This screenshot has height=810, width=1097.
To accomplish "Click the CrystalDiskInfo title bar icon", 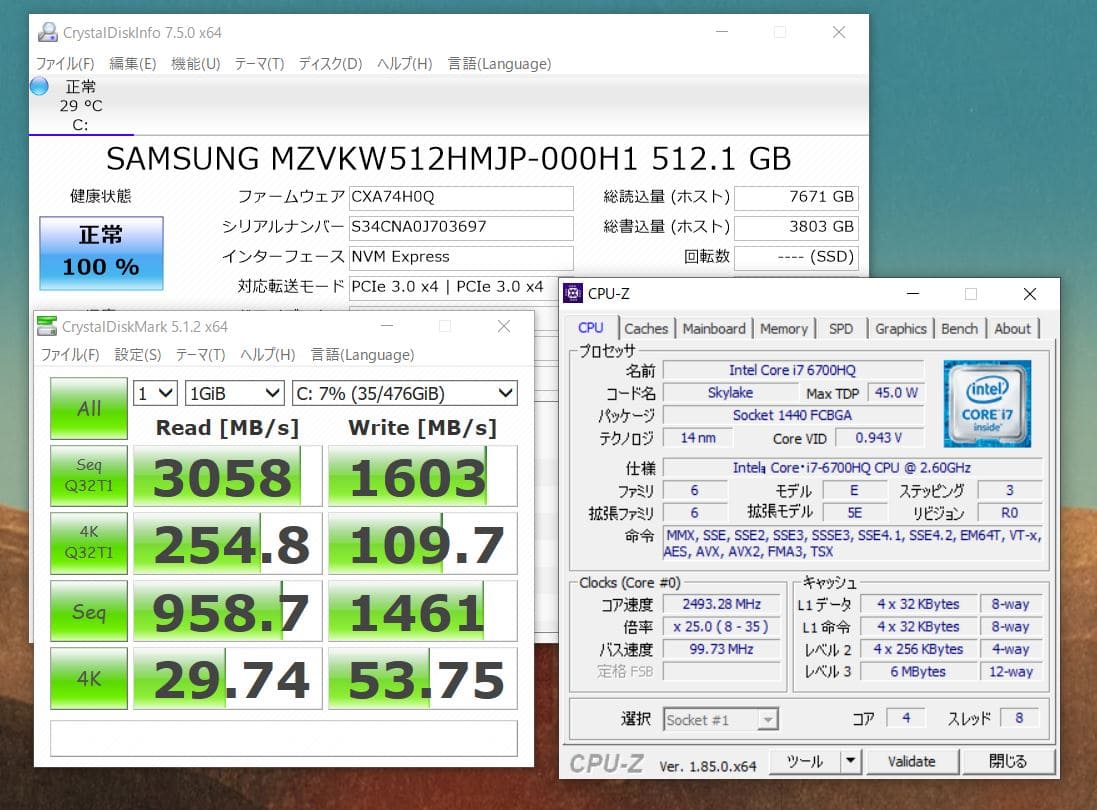I will tap(47, 32).
